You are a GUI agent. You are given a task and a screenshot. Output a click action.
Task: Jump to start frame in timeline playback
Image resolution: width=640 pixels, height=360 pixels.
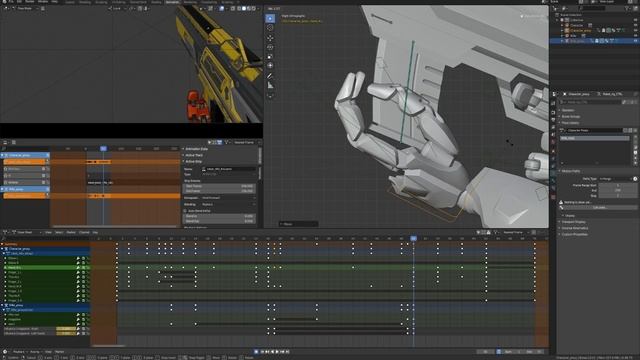point(262,351)
